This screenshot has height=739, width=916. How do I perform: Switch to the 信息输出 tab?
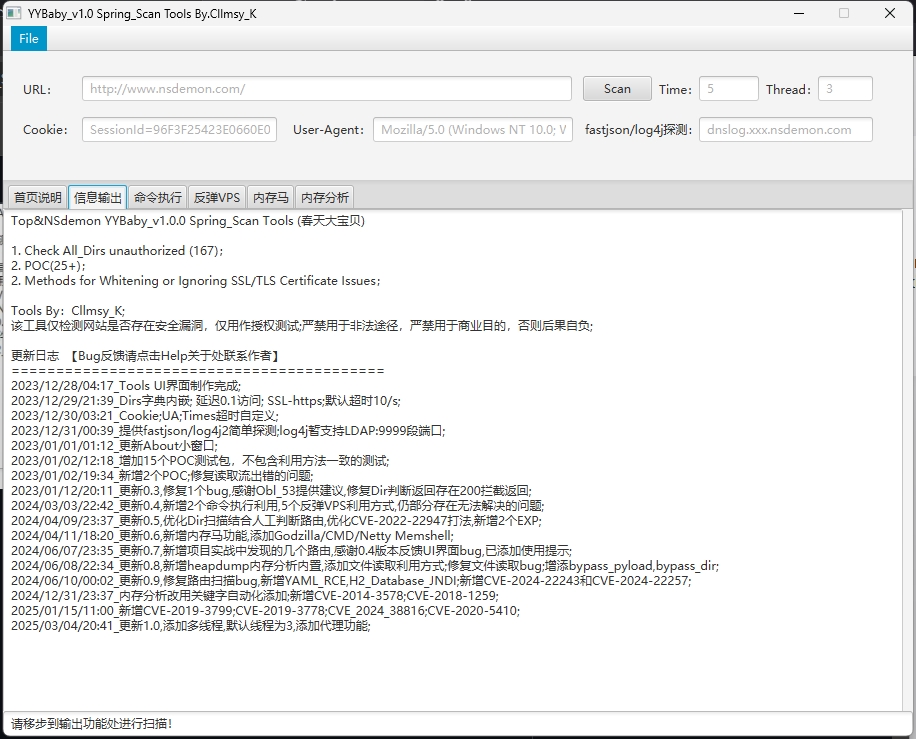pos(98,197)
